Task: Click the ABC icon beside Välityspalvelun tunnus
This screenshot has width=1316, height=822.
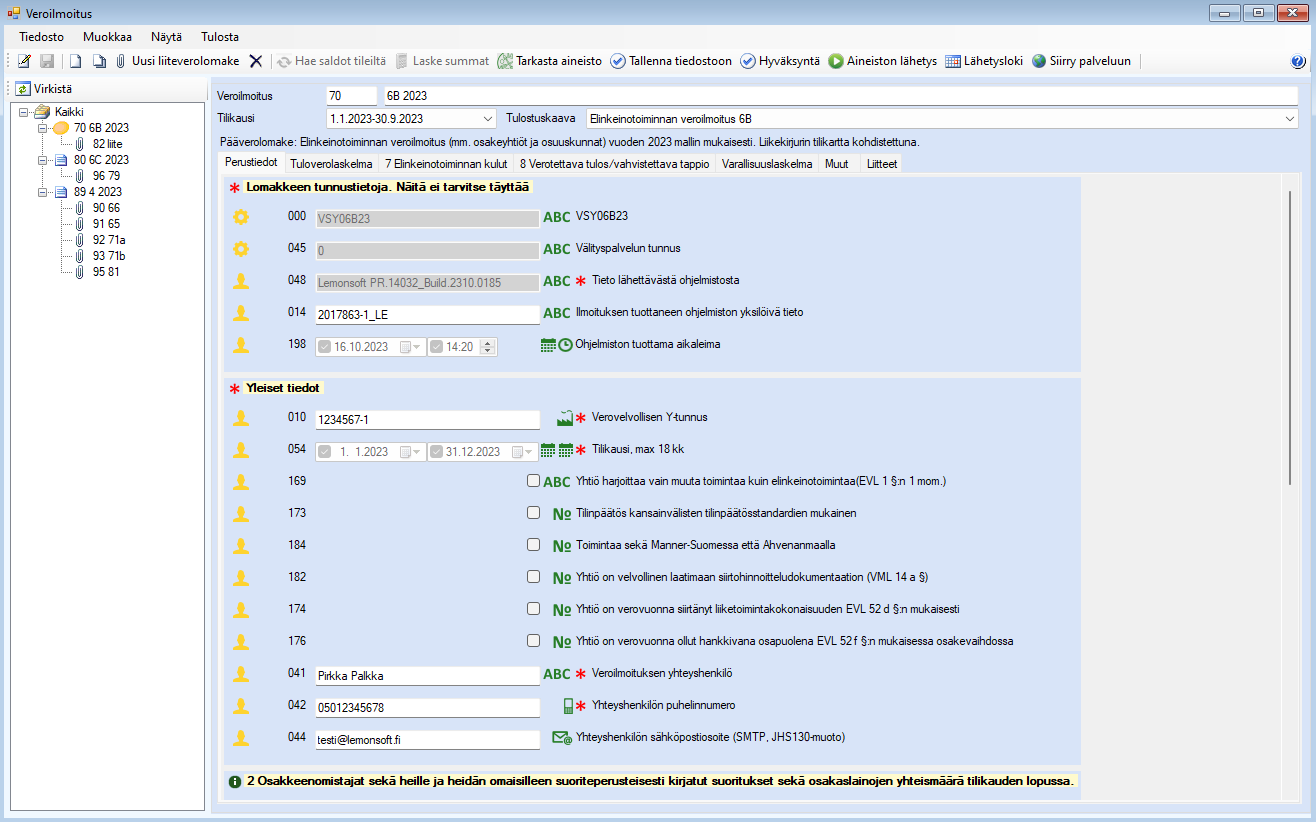Action: click(x=557, y=249)
